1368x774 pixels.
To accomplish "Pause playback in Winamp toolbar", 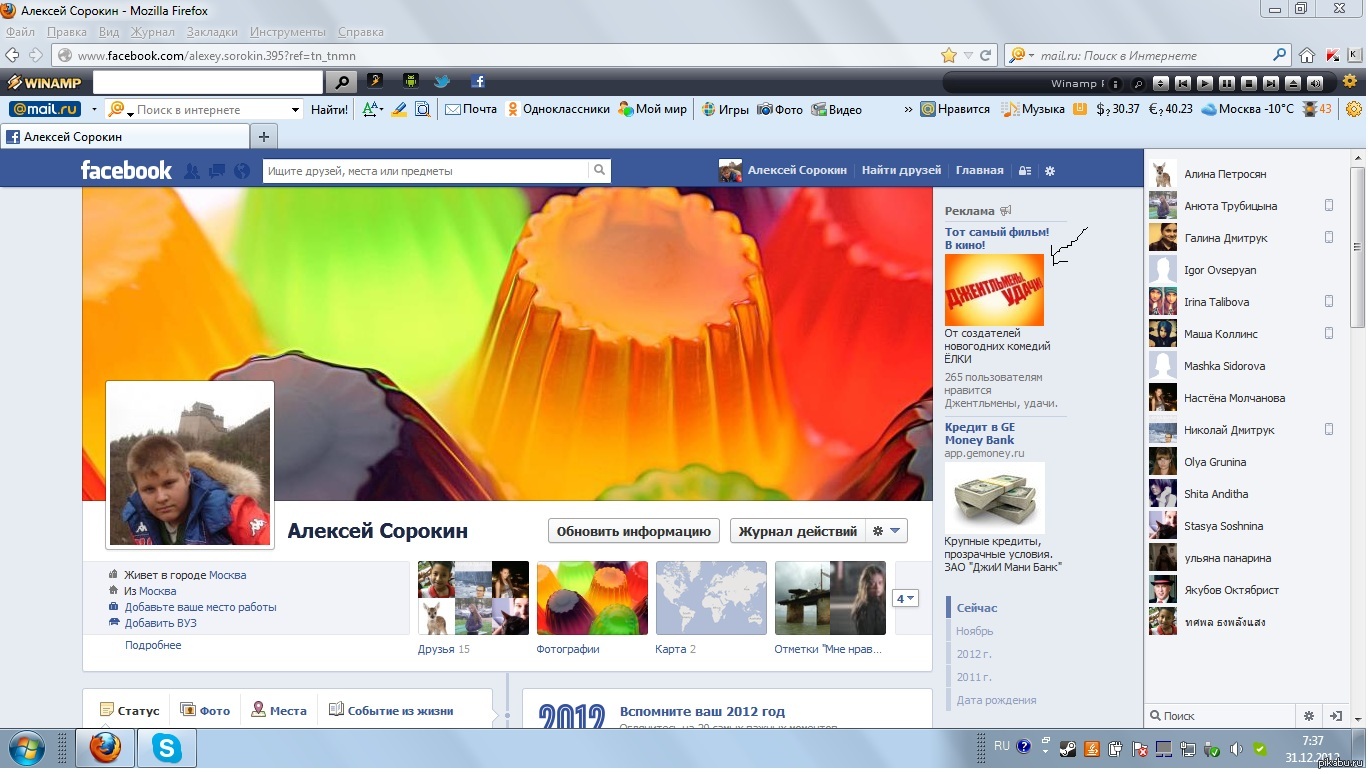I will point(1227,83).
